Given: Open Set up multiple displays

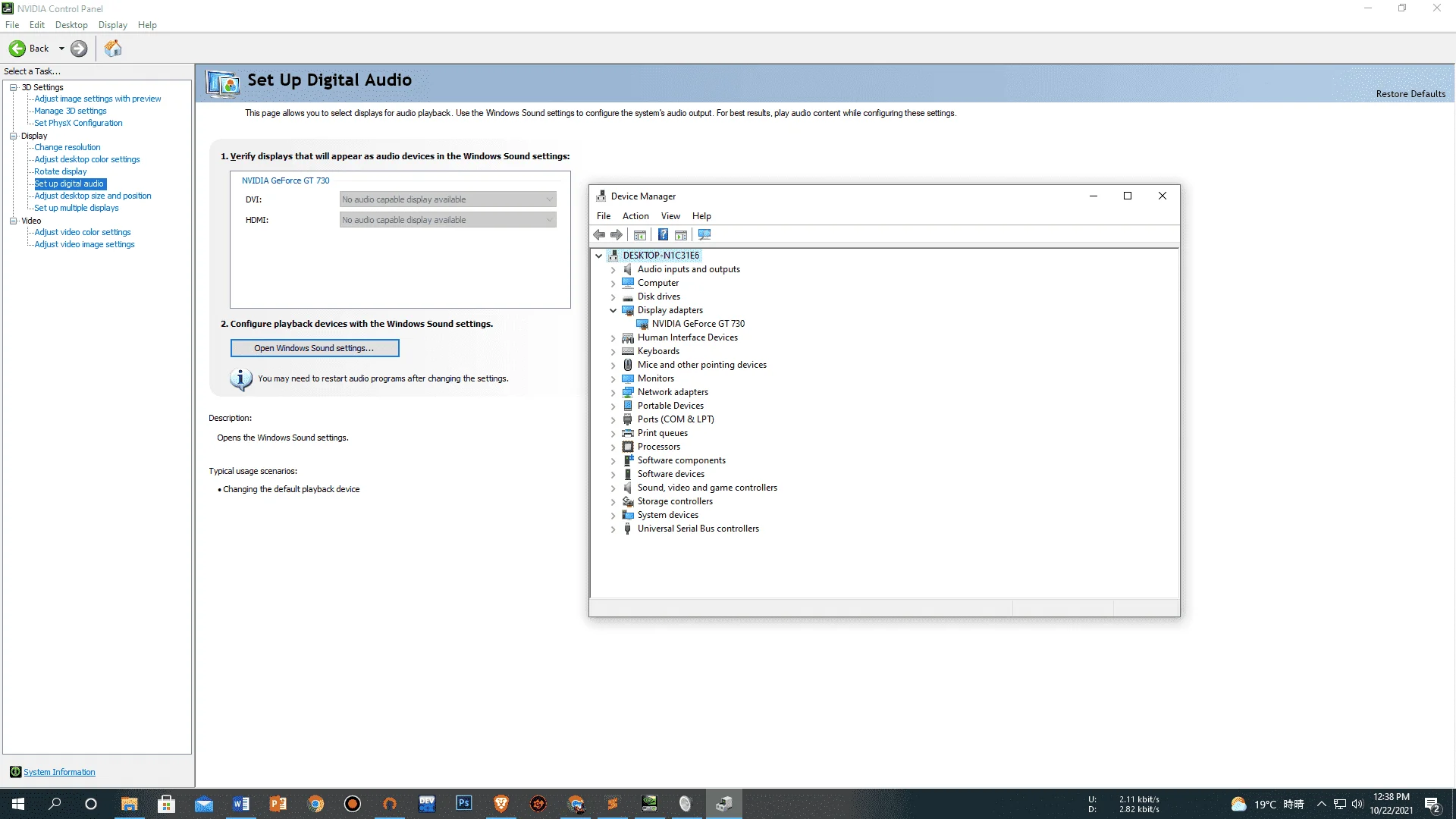Looking at the screenshot, I should (x=77, y=208).
